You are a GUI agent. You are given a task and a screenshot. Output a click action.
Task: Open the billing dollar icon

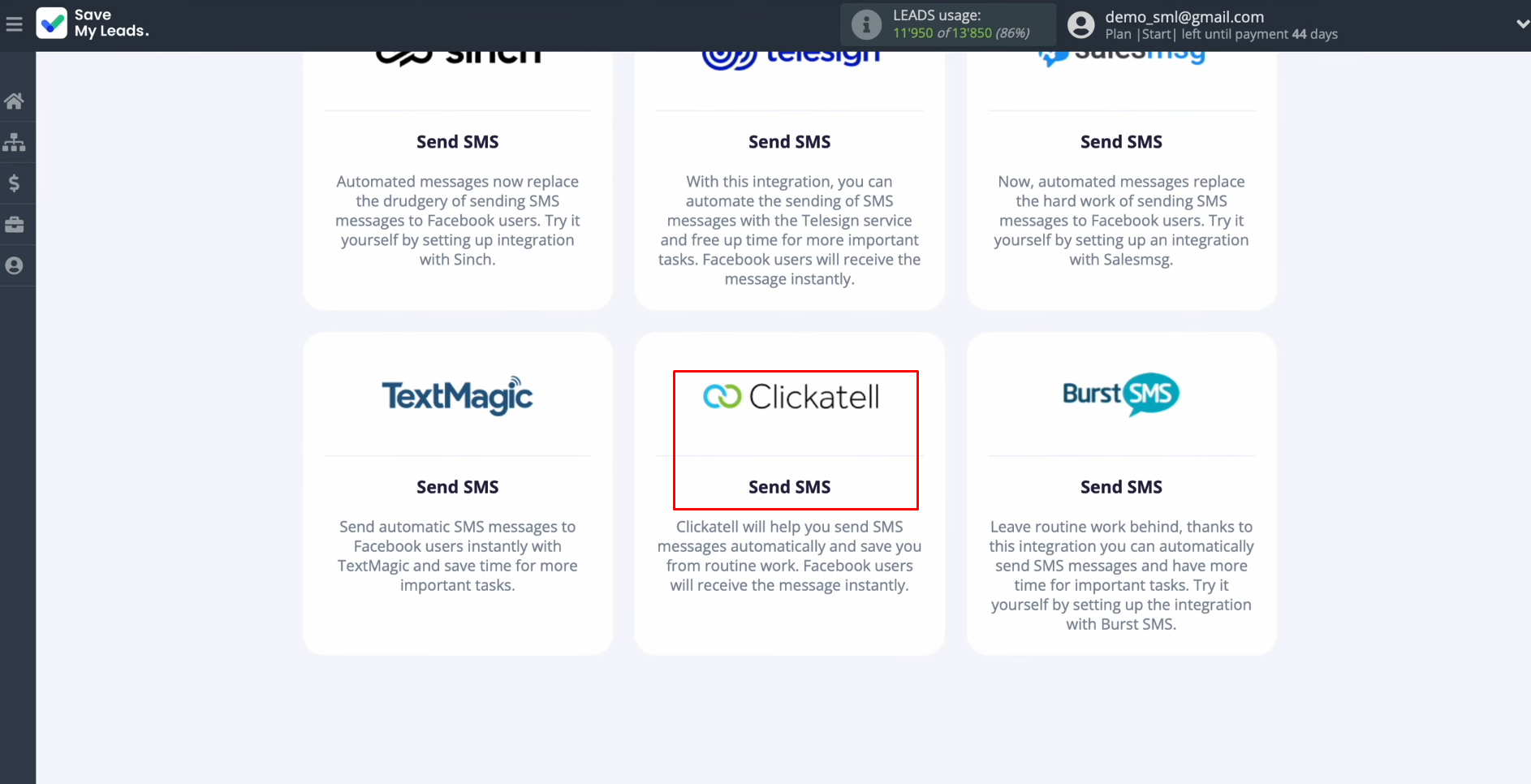14,183
